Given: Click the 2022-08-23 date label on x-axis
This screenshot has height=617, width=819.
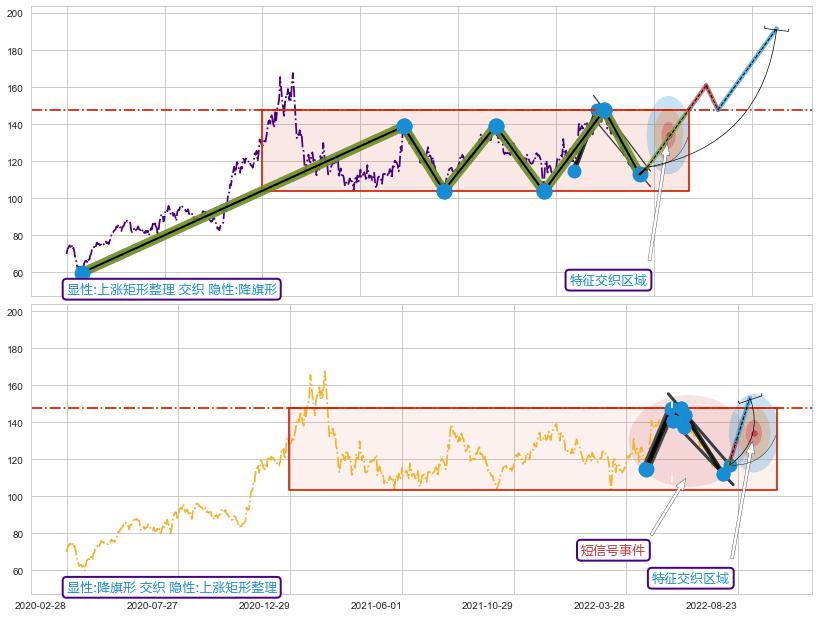Looking at the screenshot, I should (x=711, y=606).
